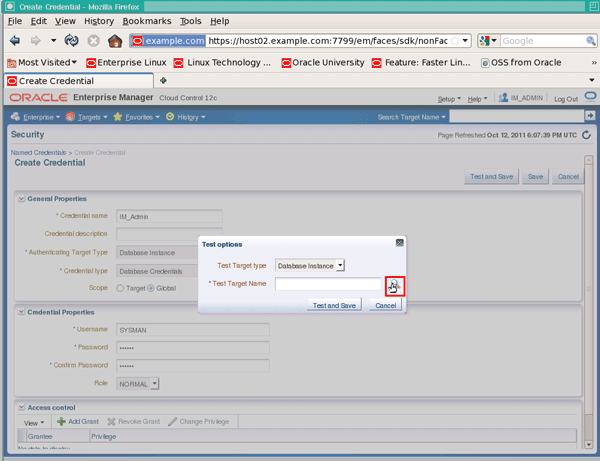Collapse the General Properties section

(21, 199)
